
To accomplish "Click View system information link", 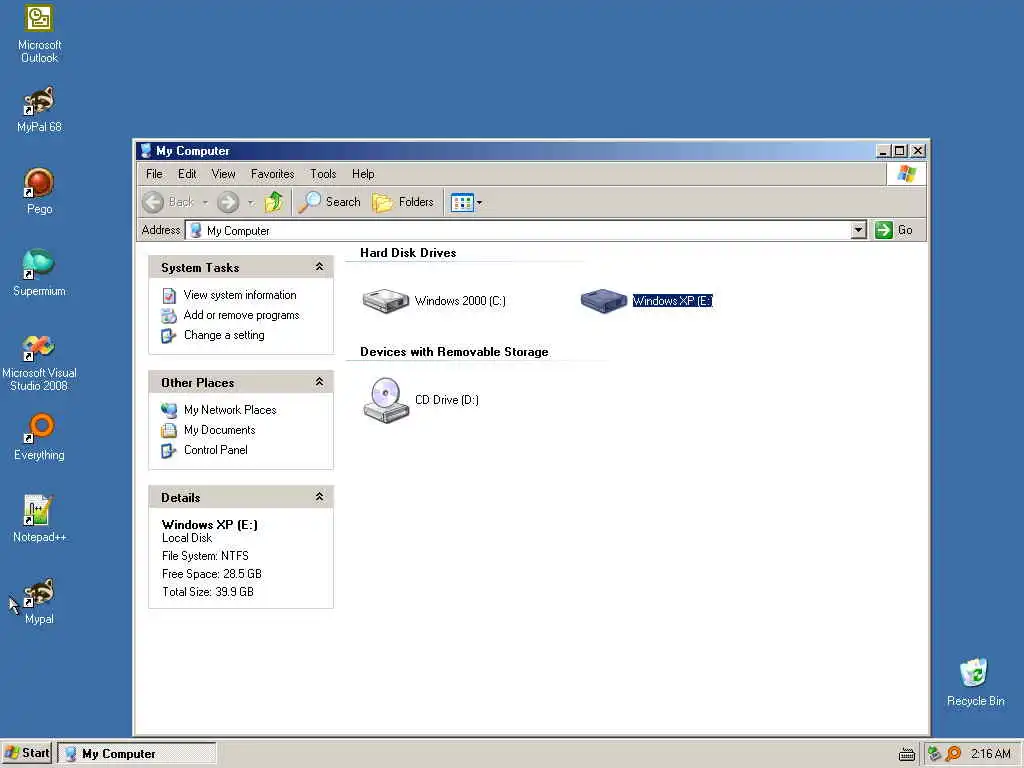I will pyautogui.click(x=240, y=295).
